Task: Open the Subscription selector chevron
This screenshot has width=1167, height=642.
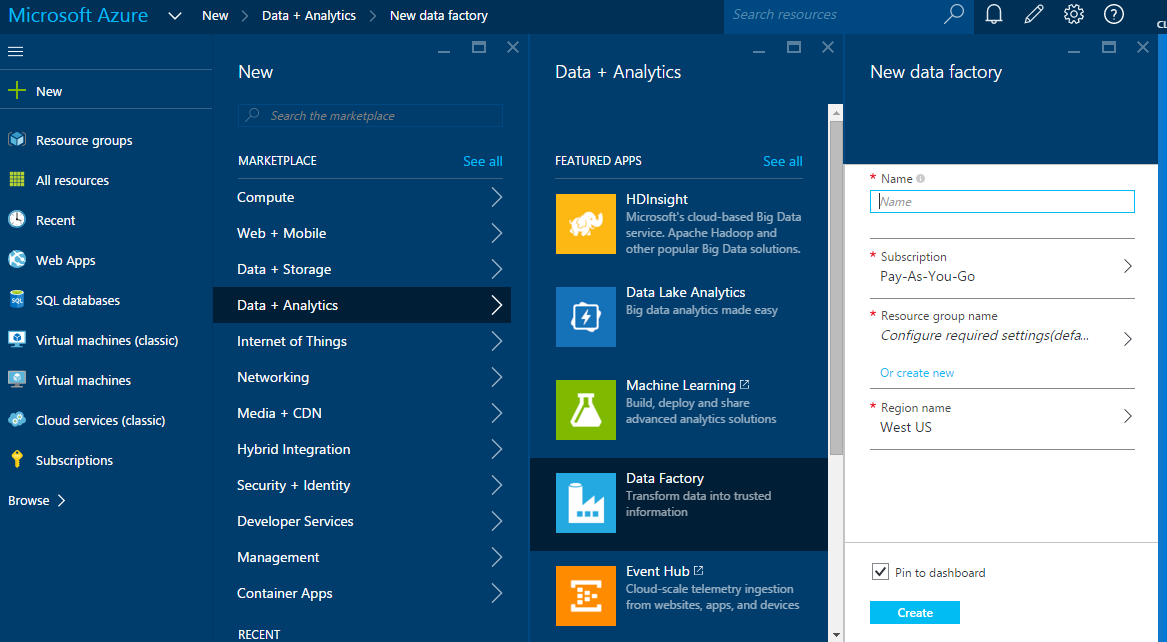Action: point(1128,266)
